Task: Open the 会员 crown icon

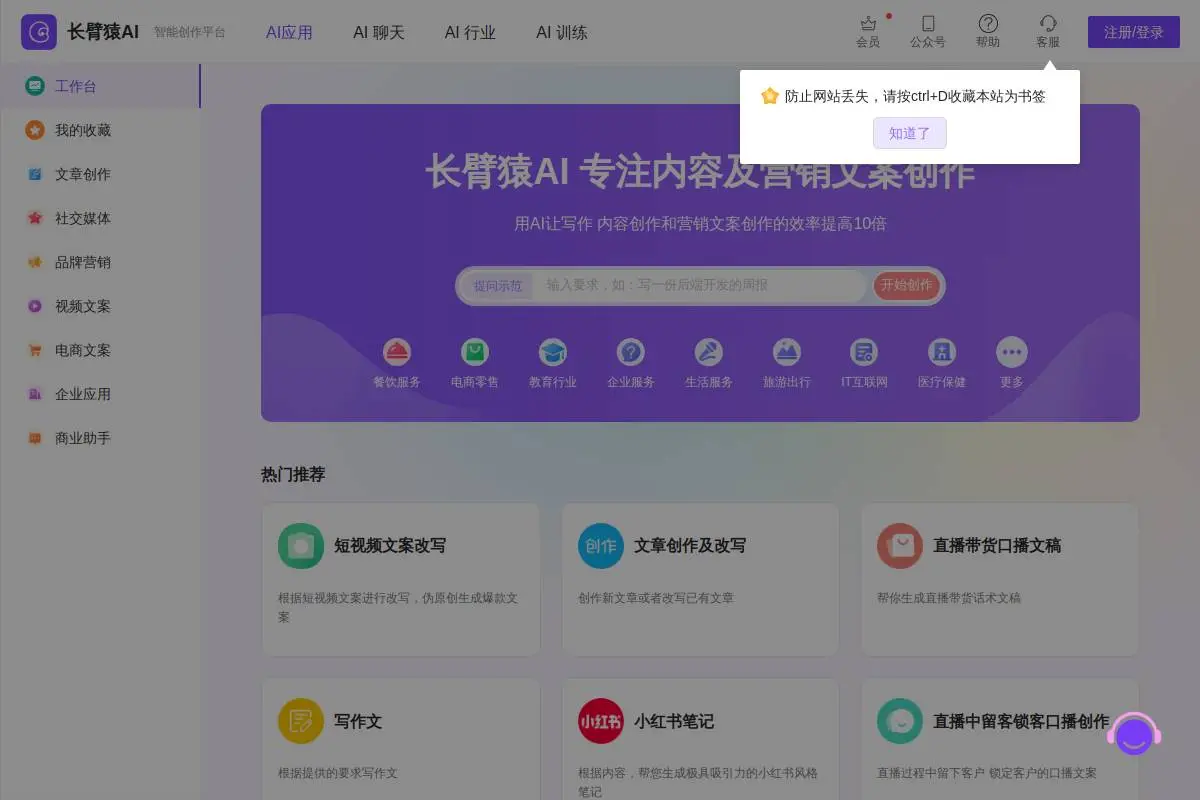Action: pos(868,23)
